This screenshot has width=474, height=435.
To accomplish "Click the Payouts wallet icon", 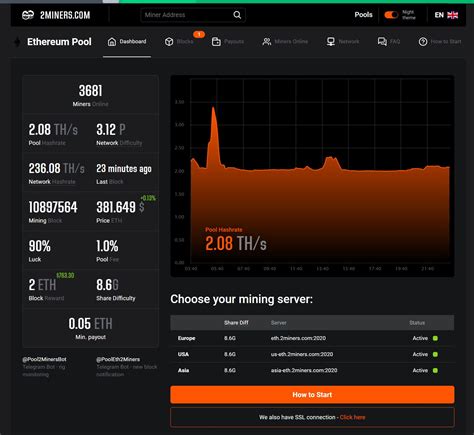I will pyautogui.click(x=216, y=42).
